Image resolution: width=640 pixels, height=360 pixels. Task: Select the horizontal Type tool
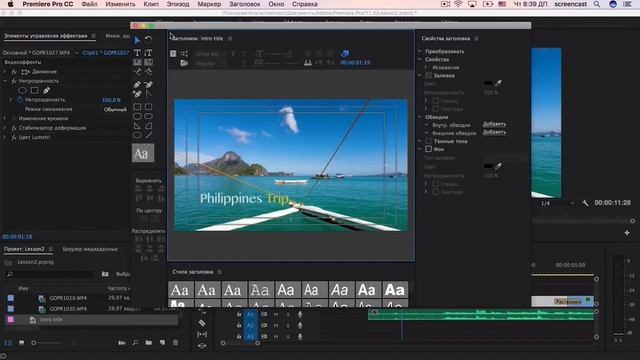137,53
